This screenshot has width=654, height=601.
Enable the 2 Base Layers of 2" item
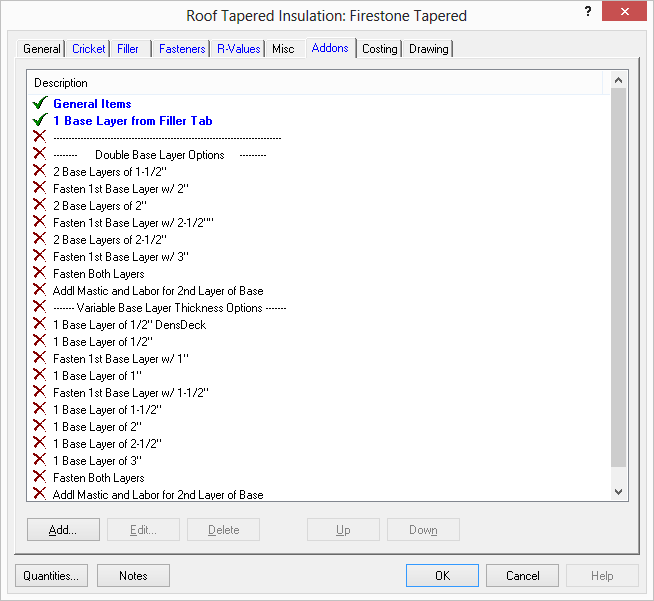(x=39, y=205)
